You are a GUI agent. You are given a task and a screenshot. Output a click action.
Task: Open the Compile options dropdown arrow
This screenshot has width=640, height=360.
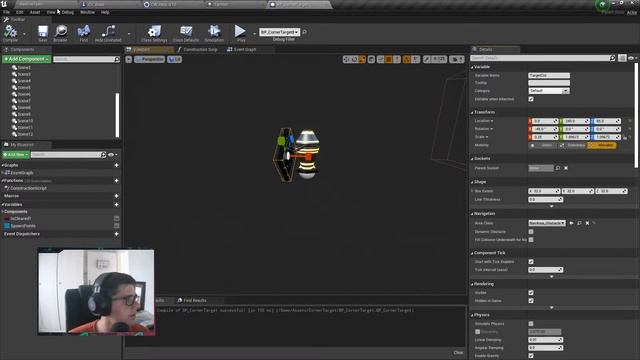coord(24,33)
